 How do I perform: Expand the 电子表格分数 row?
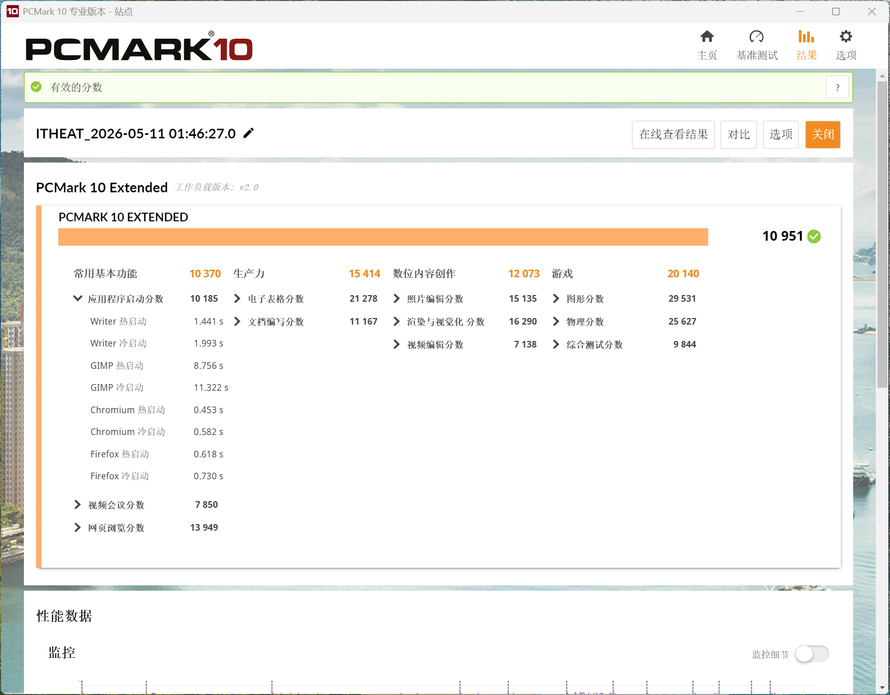pyautogui.click(x=237, y=298)
